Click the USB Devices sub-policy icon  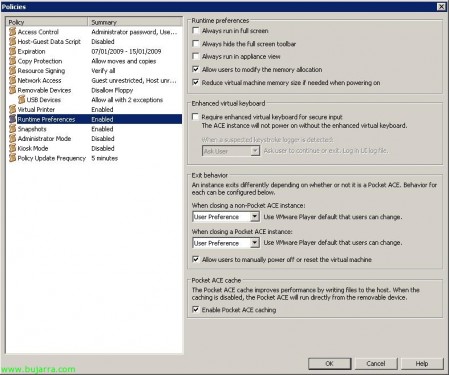coord(21,99)
